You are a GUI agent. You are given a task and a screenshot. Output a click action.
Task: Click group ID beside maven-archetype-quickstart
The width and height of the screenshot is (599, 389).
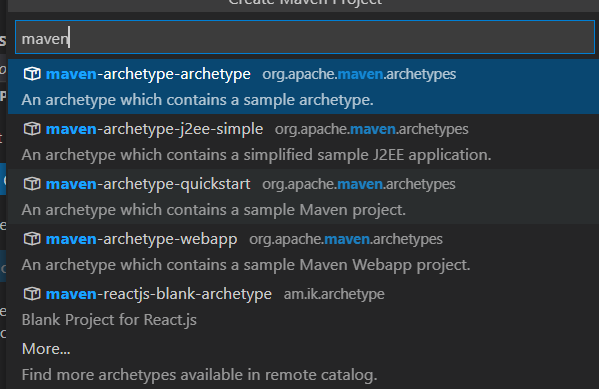tap(359, 184)
